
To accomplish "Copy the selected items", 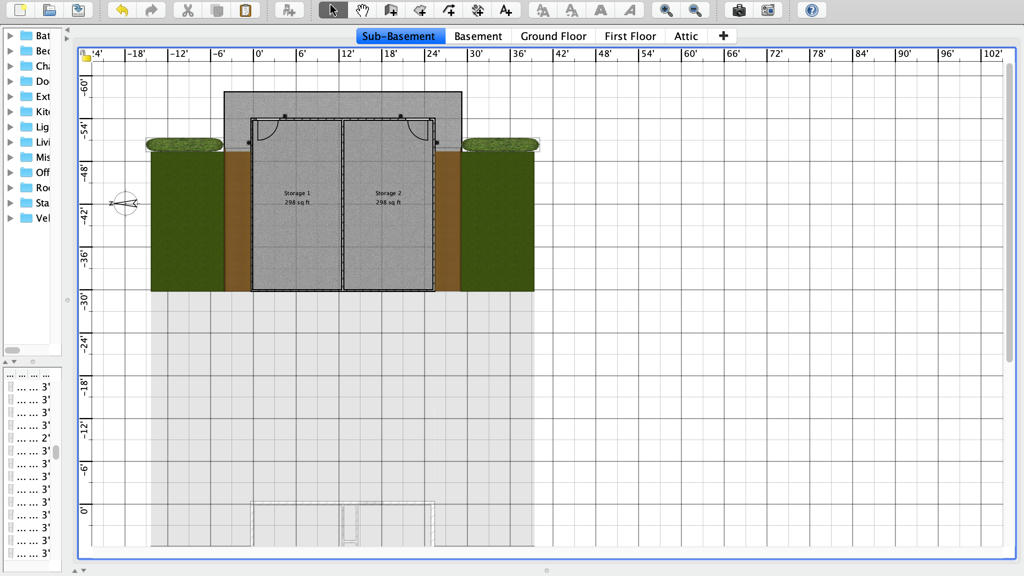I will 217,10.
